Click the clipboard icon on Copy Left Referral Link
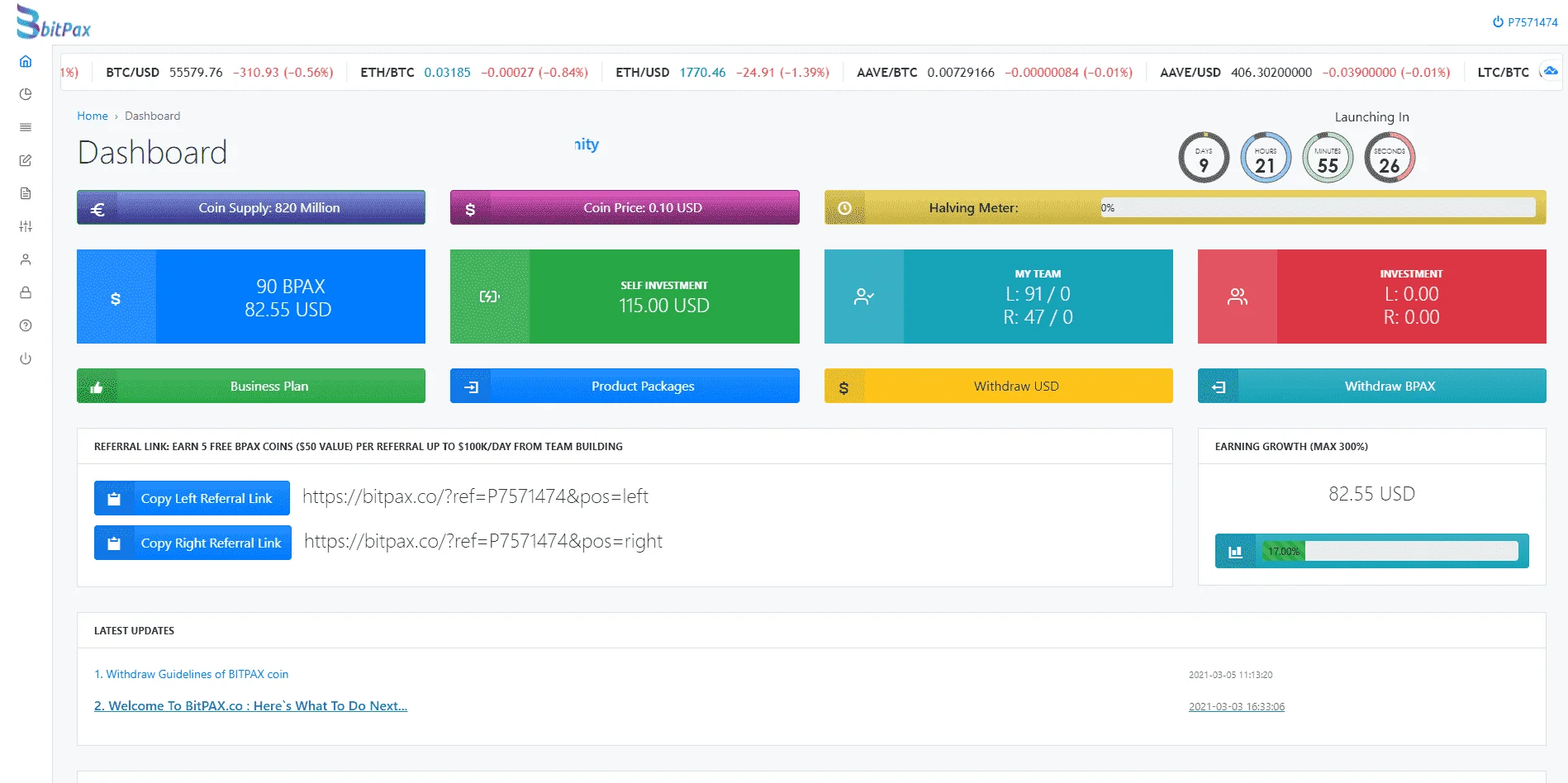The width and height of the screenshot is (1568, 783). 114,499
